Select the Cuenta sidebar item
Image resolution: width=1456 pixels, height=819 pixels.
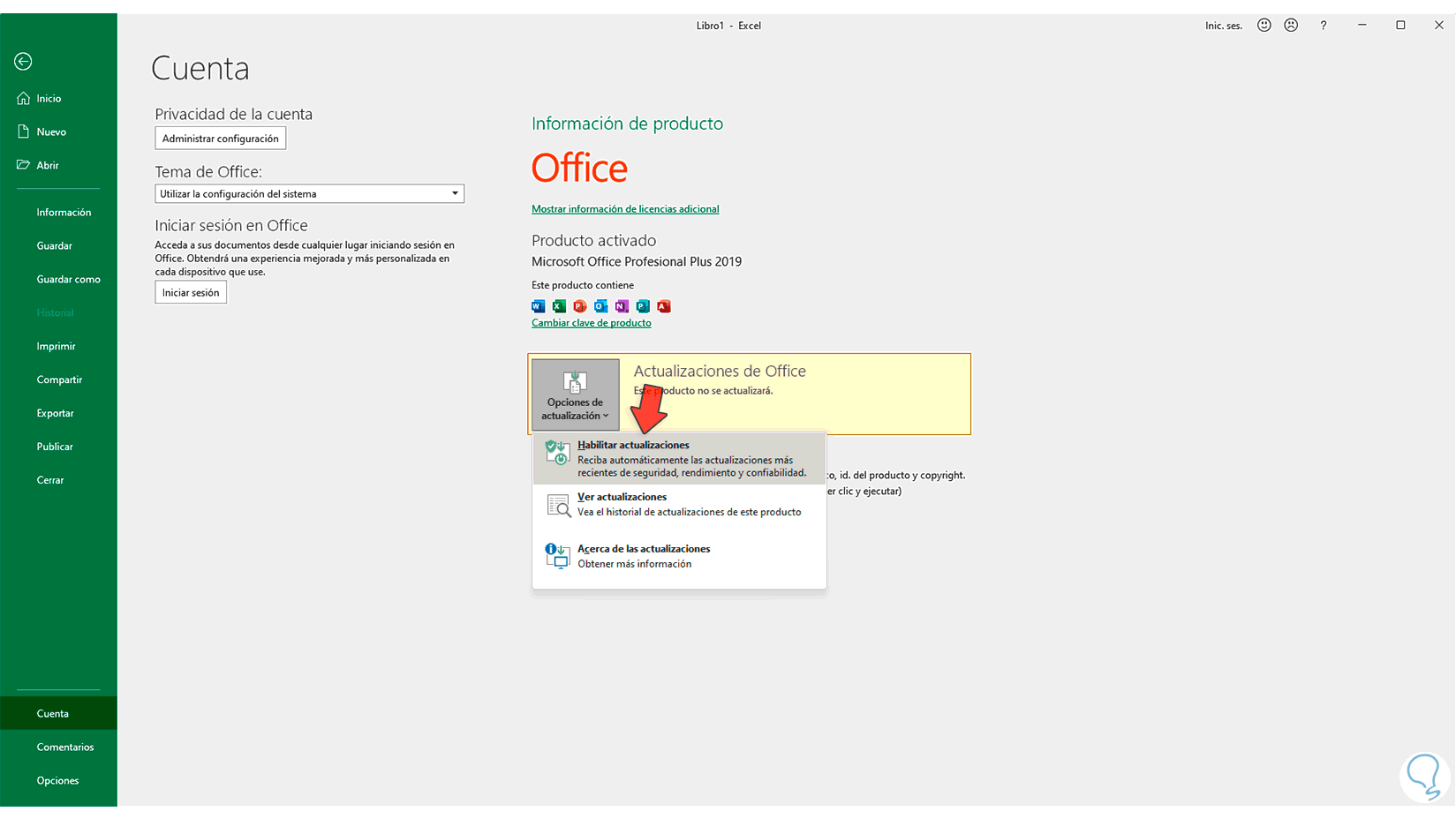pyautogui.click(x=58, y=713)
